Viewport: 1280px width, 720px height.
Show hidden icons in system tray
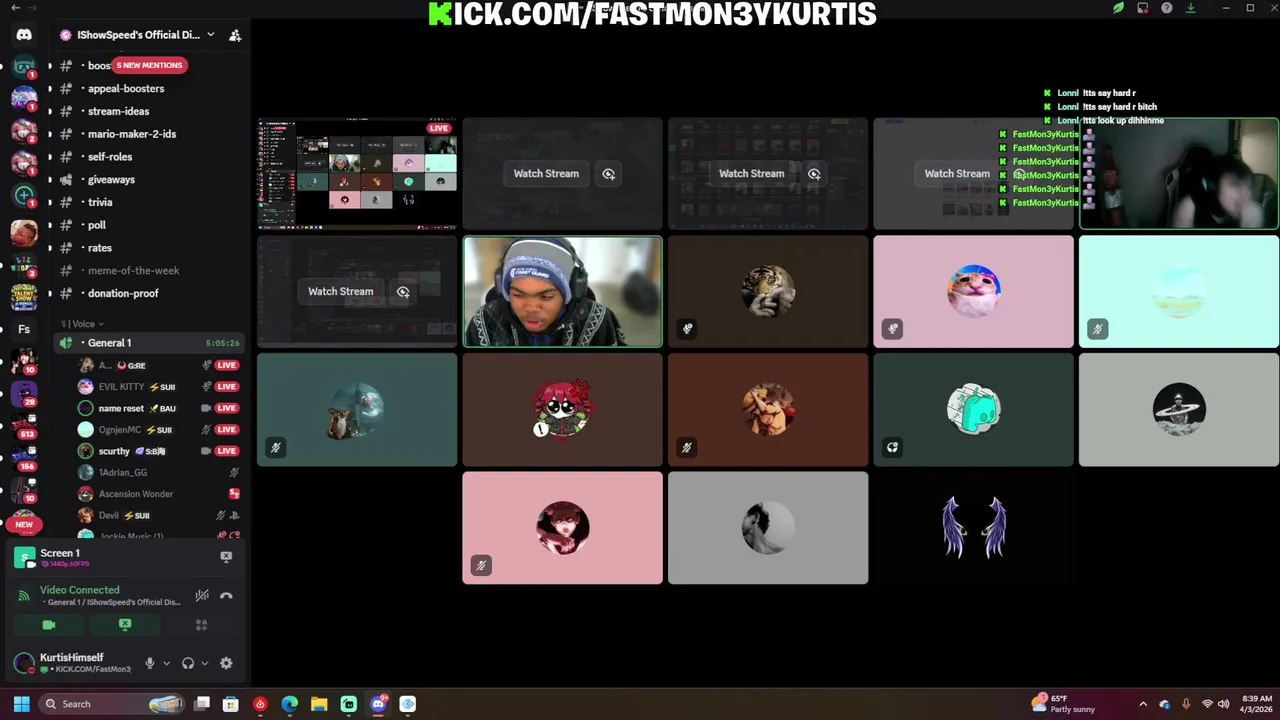(x=1143, y=704)
